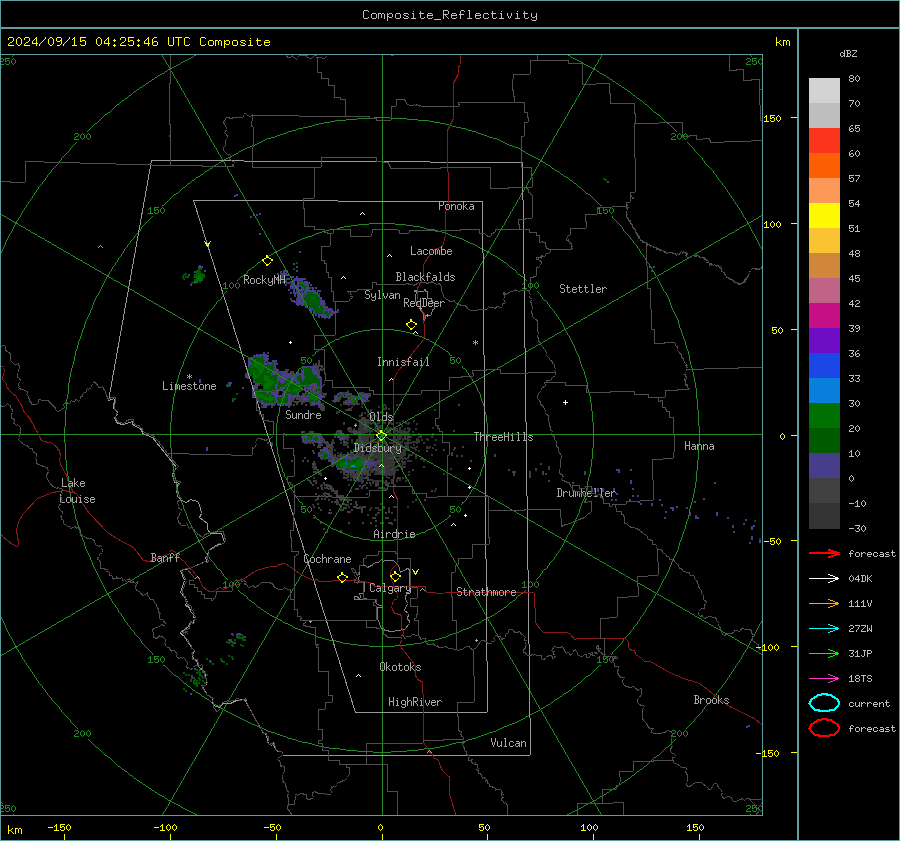Click the Sylvan label
900x841 pixels.
pyautogui.click(x=382, y=295)
